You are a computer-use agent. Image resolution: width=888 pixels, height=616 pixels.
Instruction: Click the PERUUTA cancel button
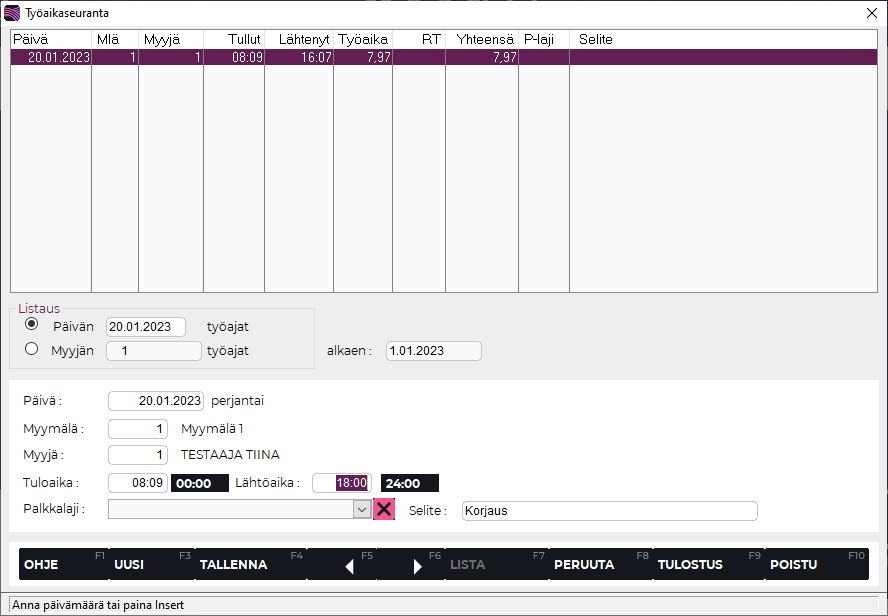pyautogui.click(x=594, y=564)
